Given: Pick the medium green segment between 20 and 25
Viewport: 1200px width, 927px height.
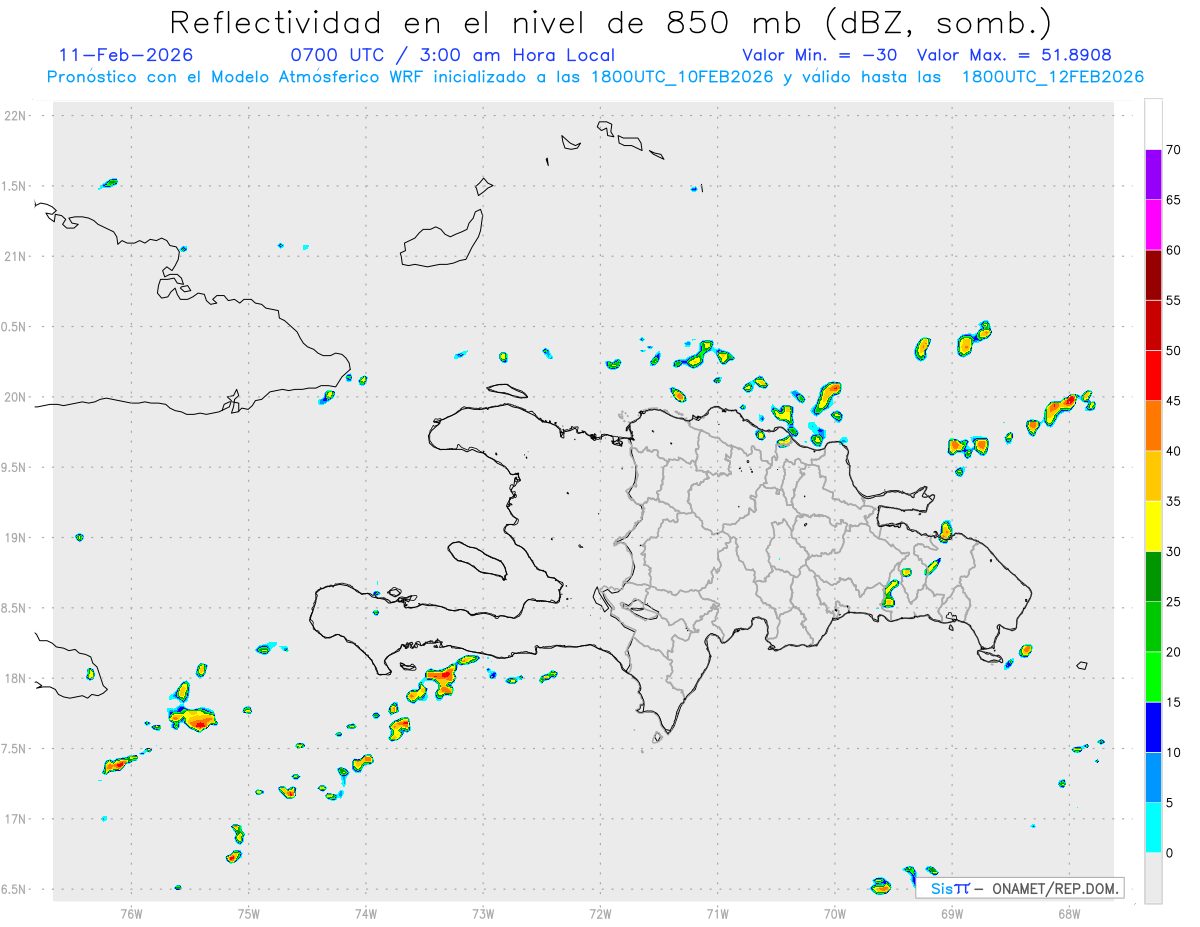Looking at the screenshot, I should pos(1153,626).
